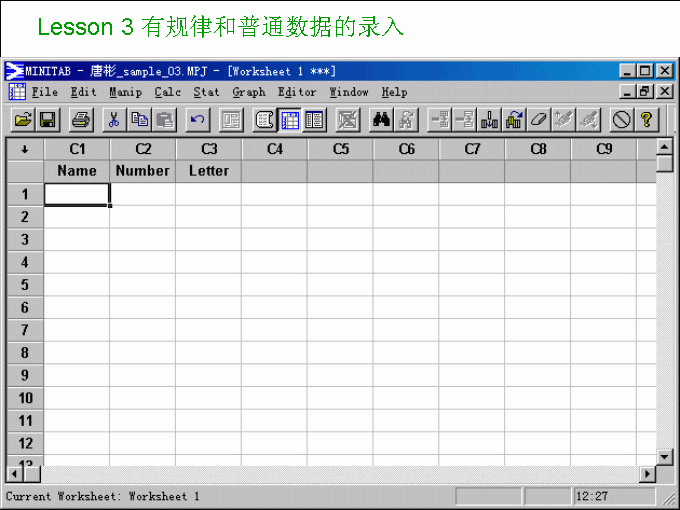
Task: Click the Save floppy disk icon
Action: click(47, 120)
